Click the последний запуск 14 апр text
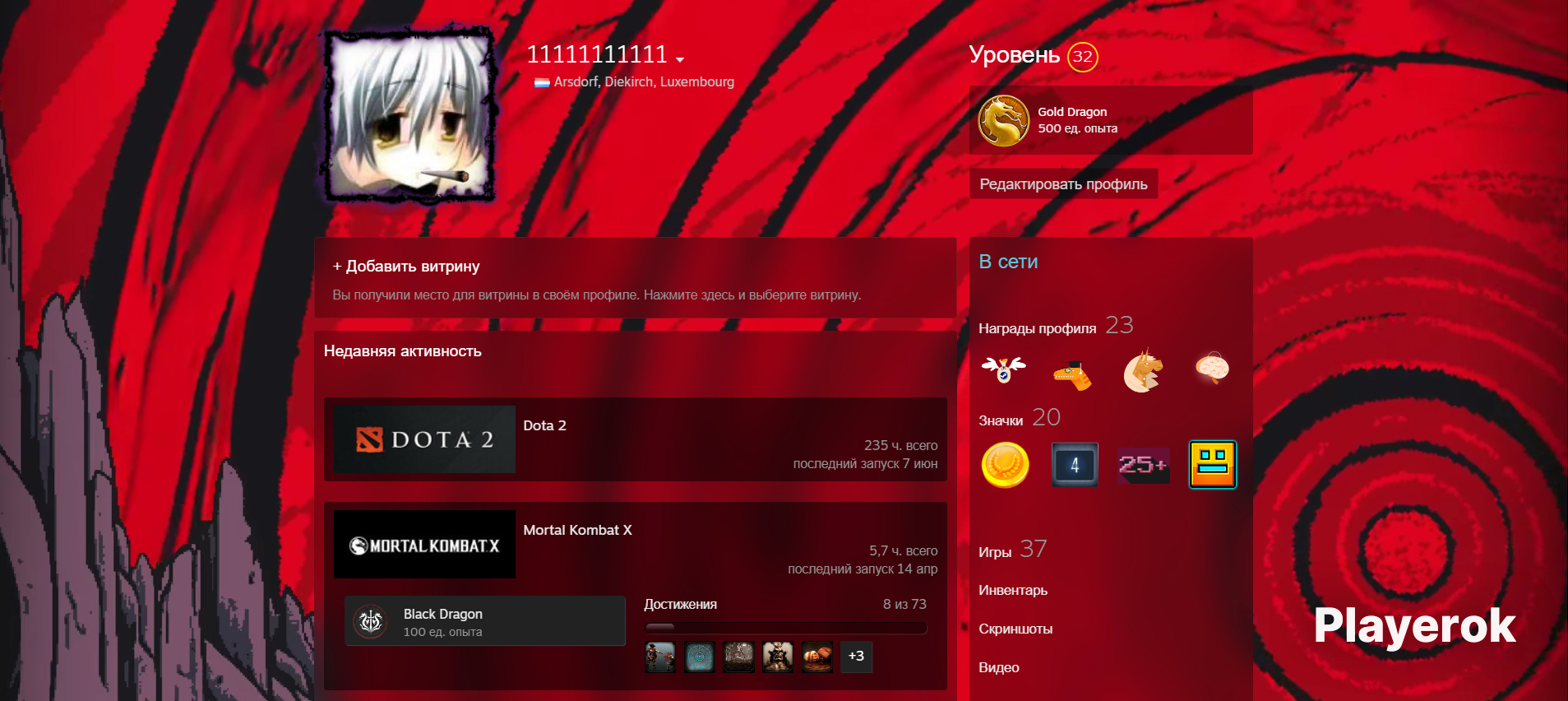This screenshot has width=1568, height=701. pyautogui.click(x=863, y=569)
